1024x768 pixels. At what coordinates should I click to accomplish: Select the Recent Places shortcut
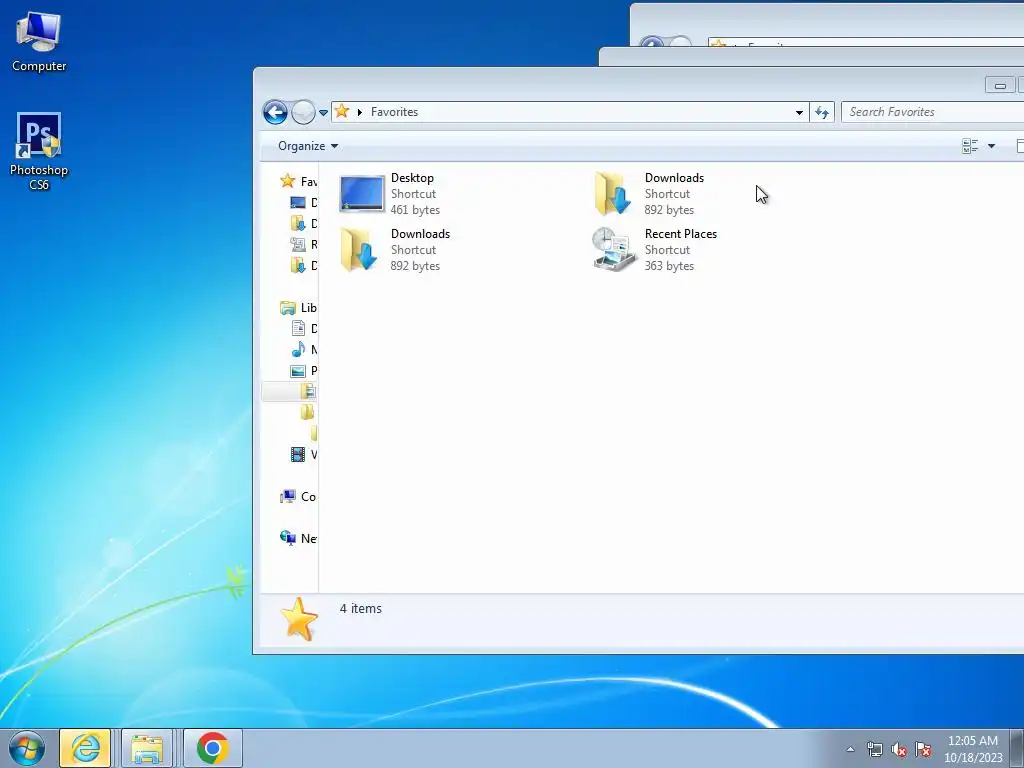coord(655,249)
